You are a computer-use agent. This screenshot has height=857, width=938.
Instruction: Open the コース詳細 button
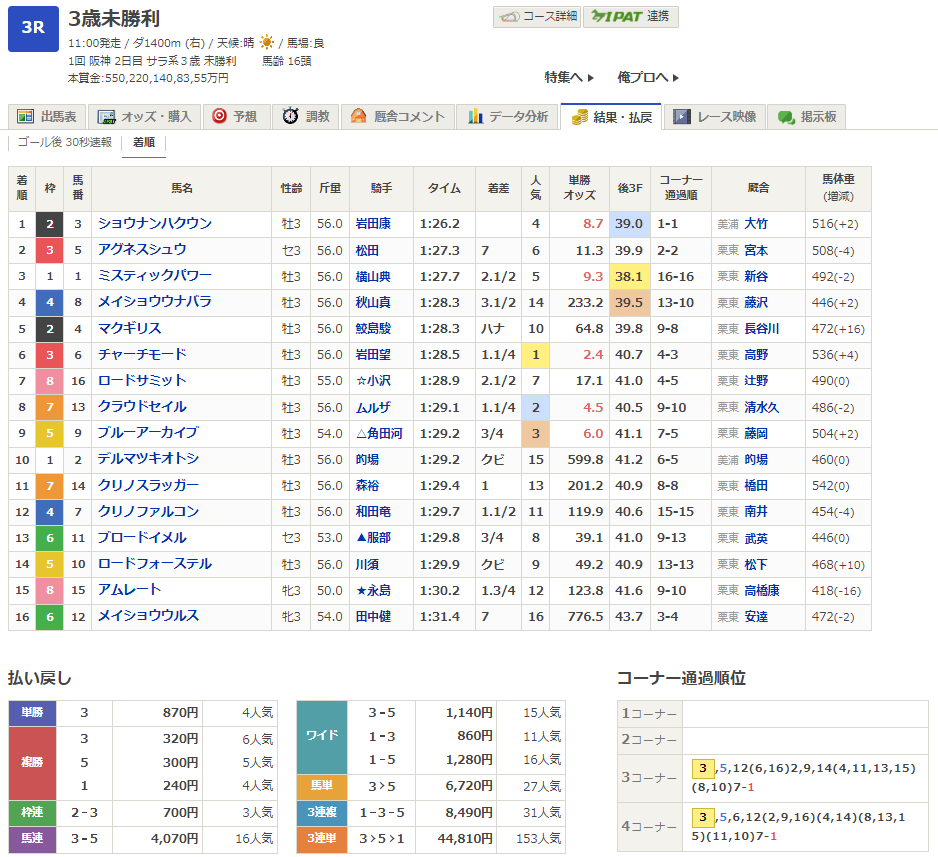coord(536,17)
